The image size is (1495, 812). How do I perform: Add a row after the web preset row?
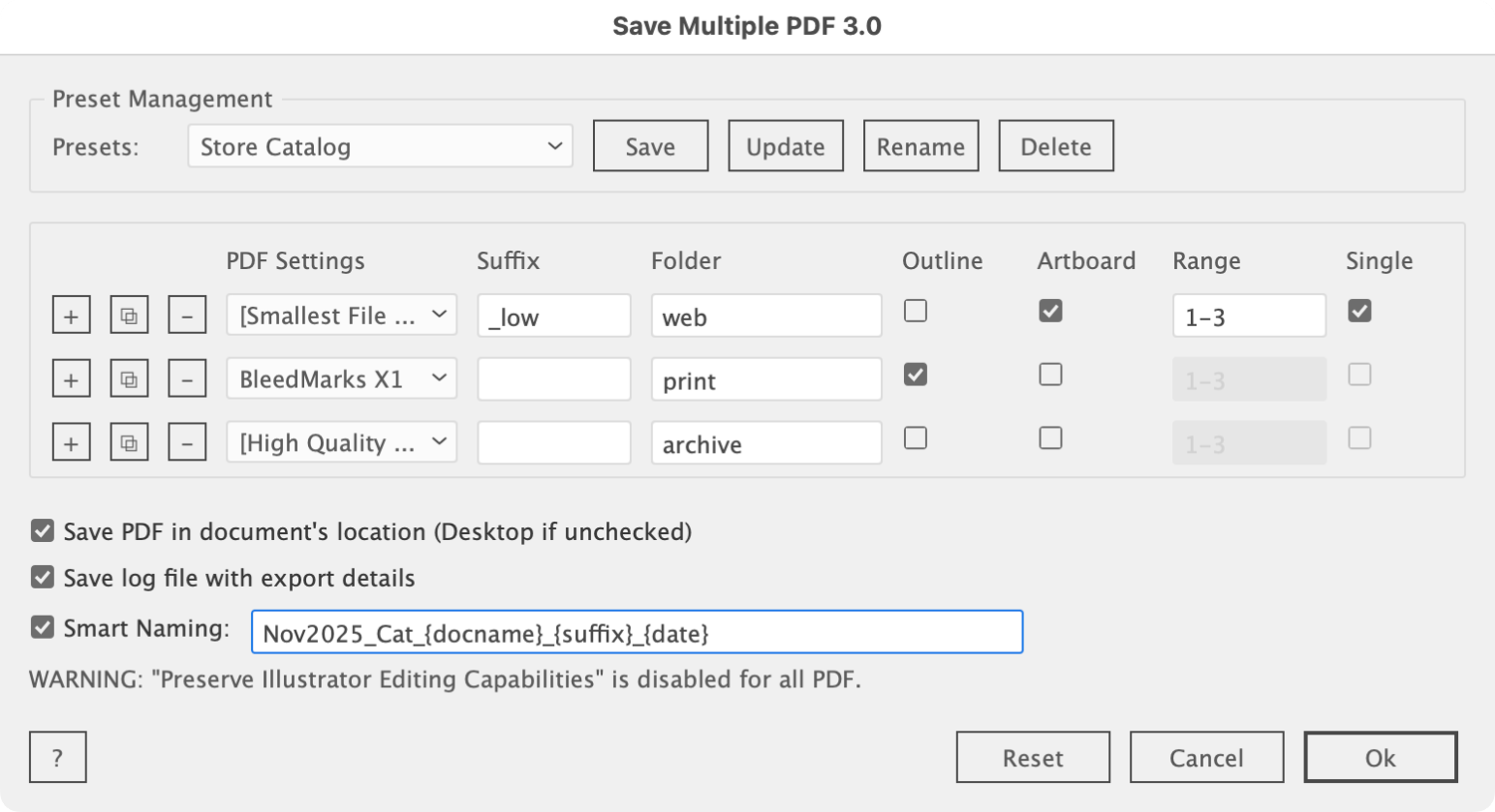tap(71, 316)
